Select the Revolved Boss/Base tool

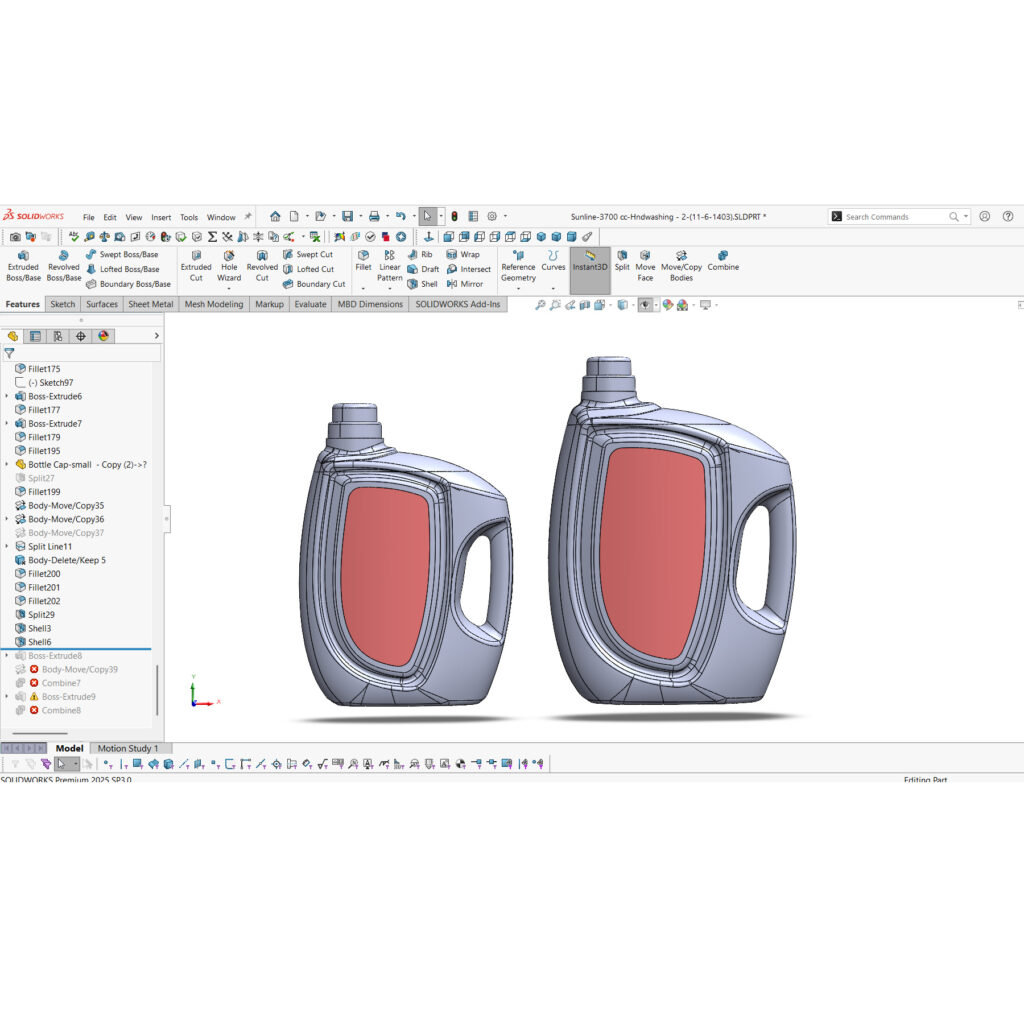pyautogui.click(x=63, y=266)
